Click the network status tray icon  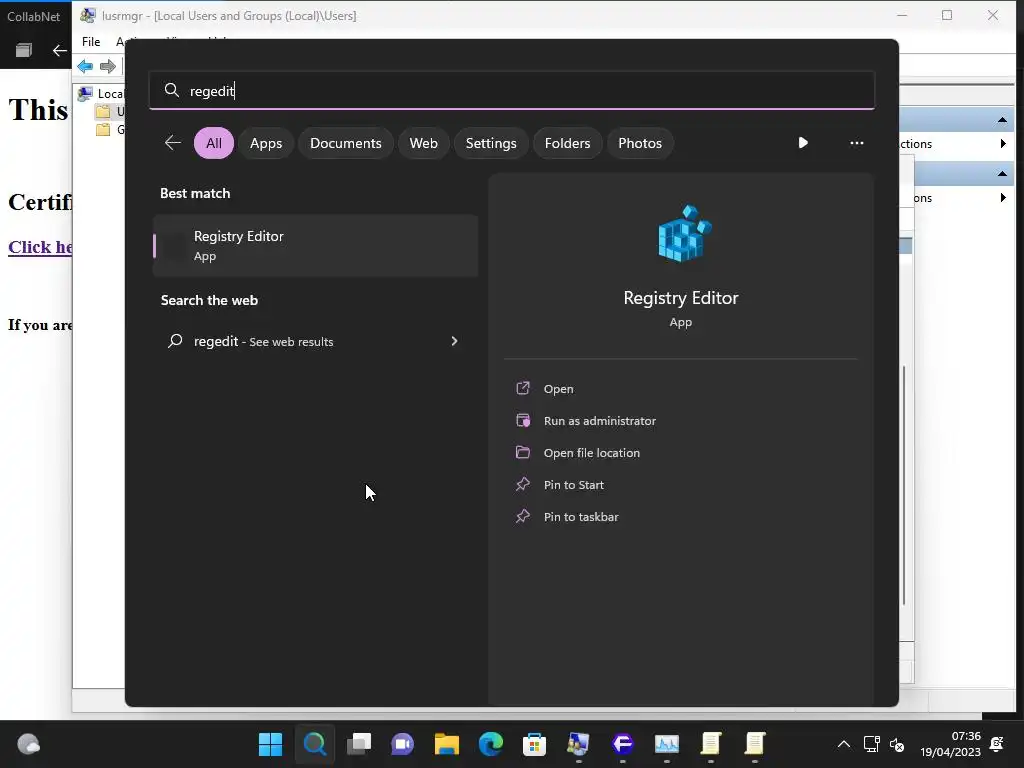871,744
